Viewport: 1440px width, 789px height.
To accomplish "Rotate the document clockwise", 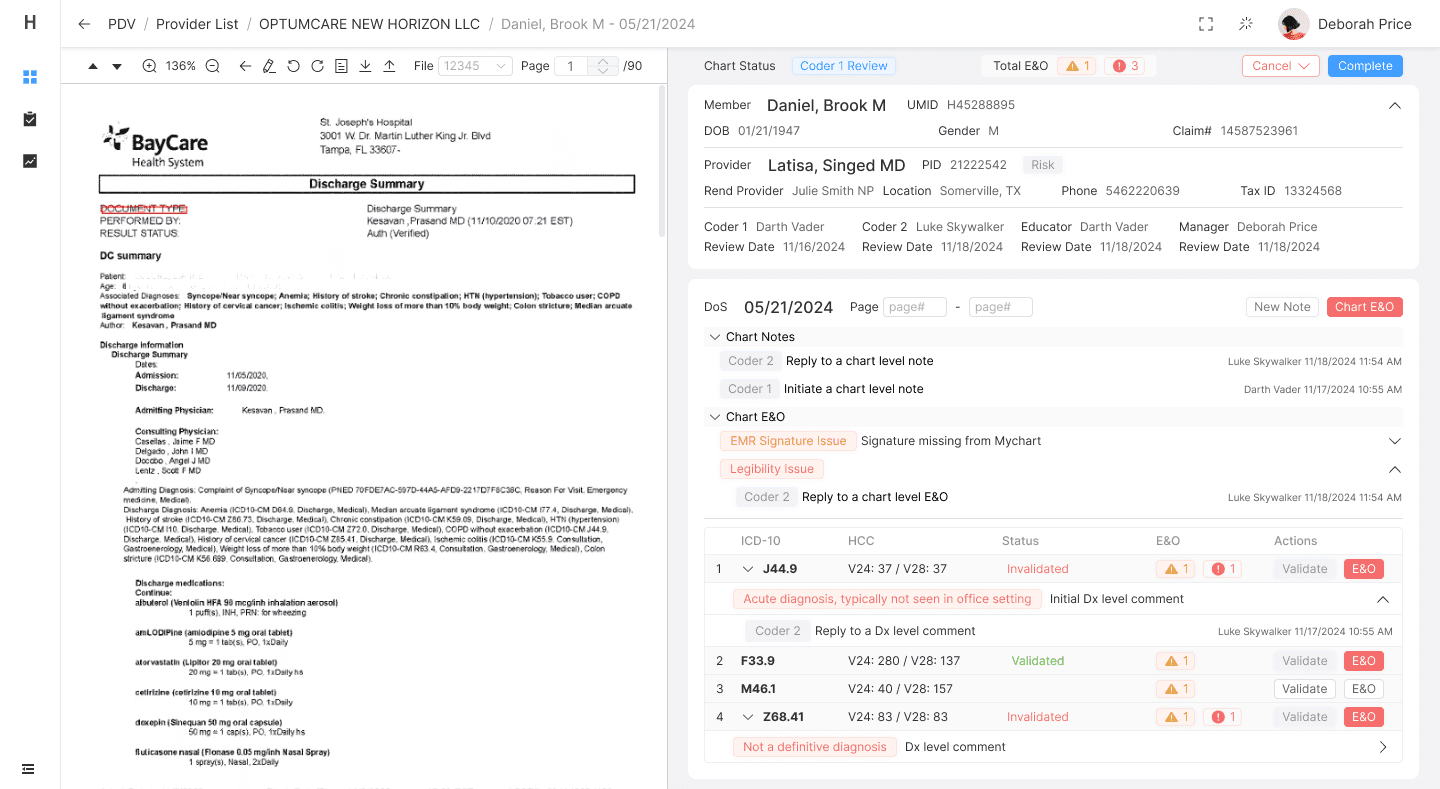I will click(x=317, y=66).
